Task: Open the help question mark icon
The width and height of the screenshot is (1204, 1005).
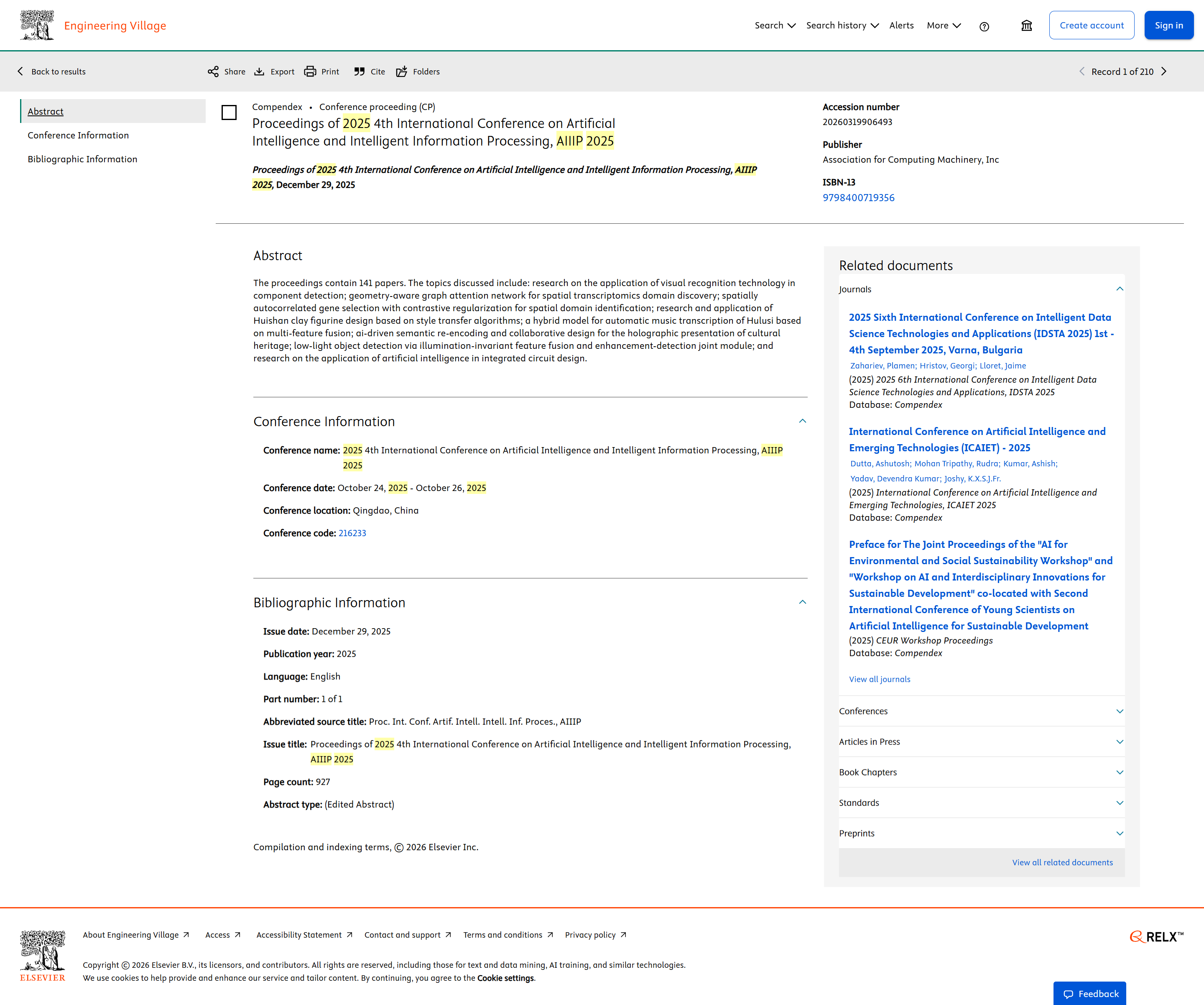Action: 984,26
